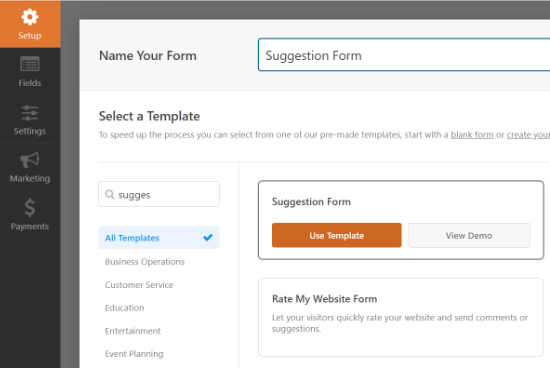Open the Setup gear icon
This screenshot has height=368, width=550.
30,17
